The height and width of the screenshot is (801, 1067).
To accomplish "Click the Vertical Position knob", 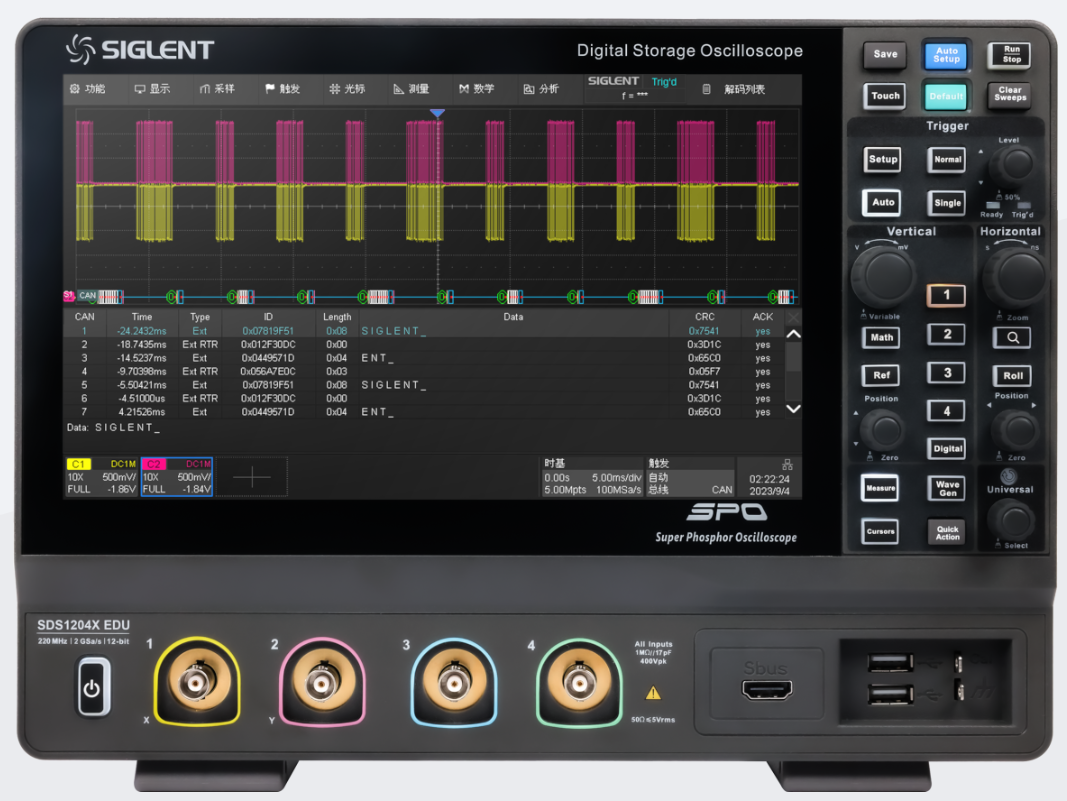I will click(x=884, y=430).
